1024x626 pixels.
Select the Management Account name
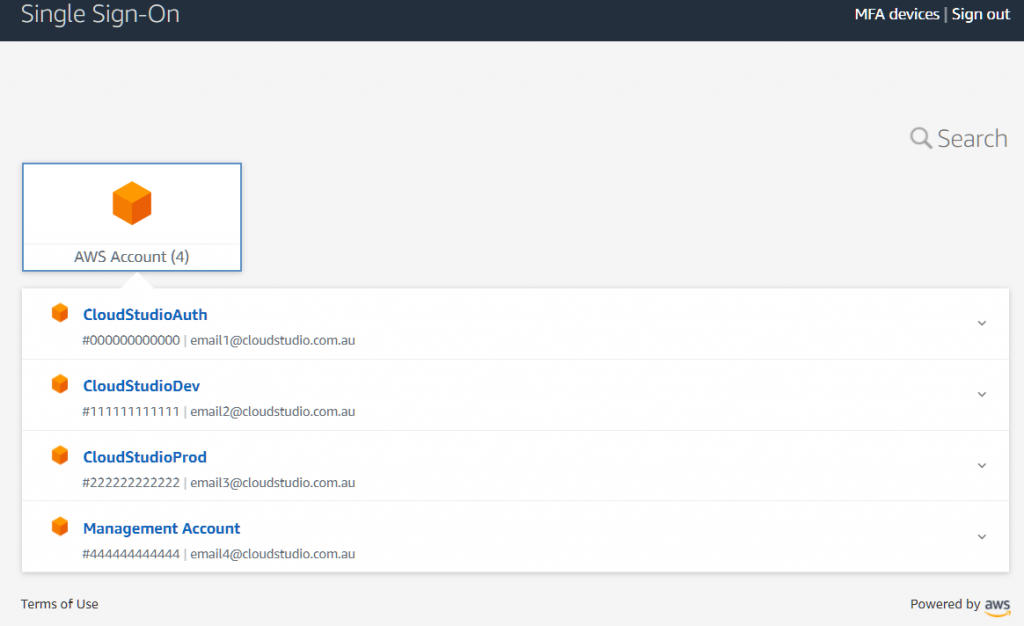(x=161, y=528)
